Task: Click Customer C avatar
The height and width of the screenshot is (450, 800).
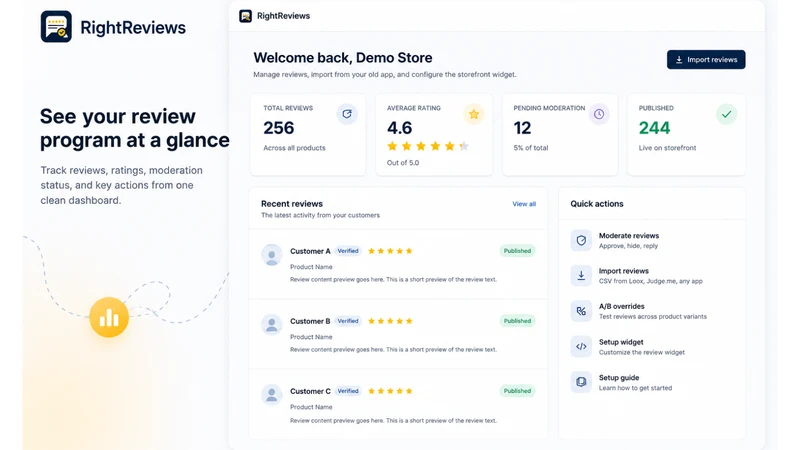Action: 271,394
